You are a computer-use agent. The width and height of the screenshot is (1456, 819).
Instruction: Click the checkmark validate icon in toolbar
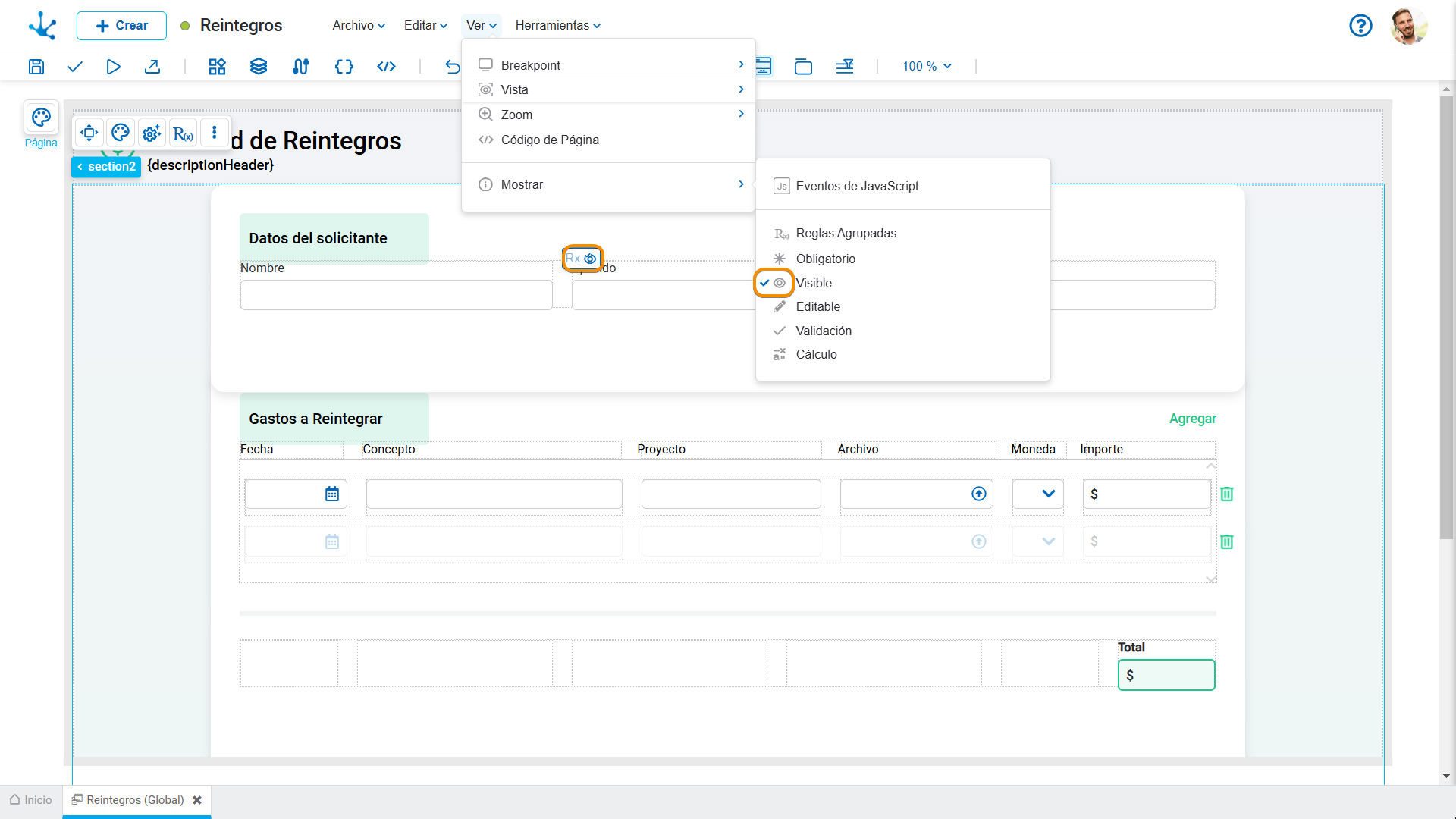(74, 67)
